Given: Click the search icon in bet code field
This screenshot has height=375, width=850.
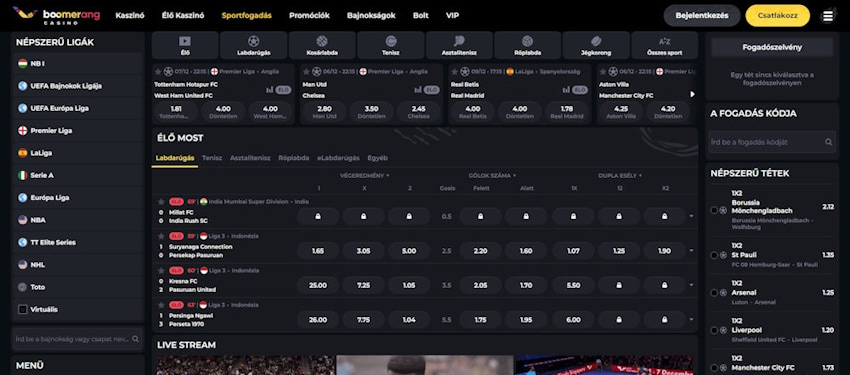Looking at the screenshot, I should [828, 142].
